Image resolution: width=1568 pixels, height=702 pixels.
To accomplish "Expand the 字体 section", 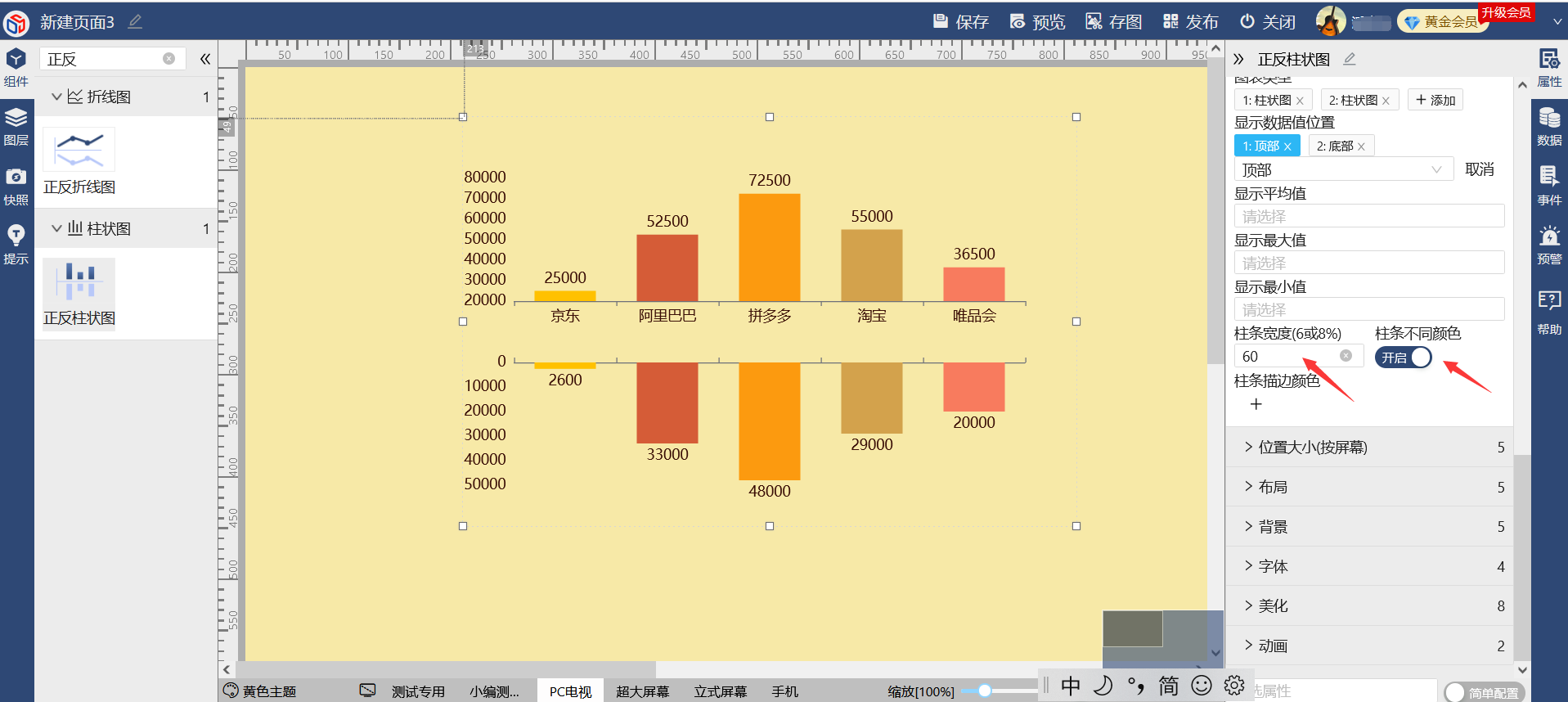I will coord(1370,566).
